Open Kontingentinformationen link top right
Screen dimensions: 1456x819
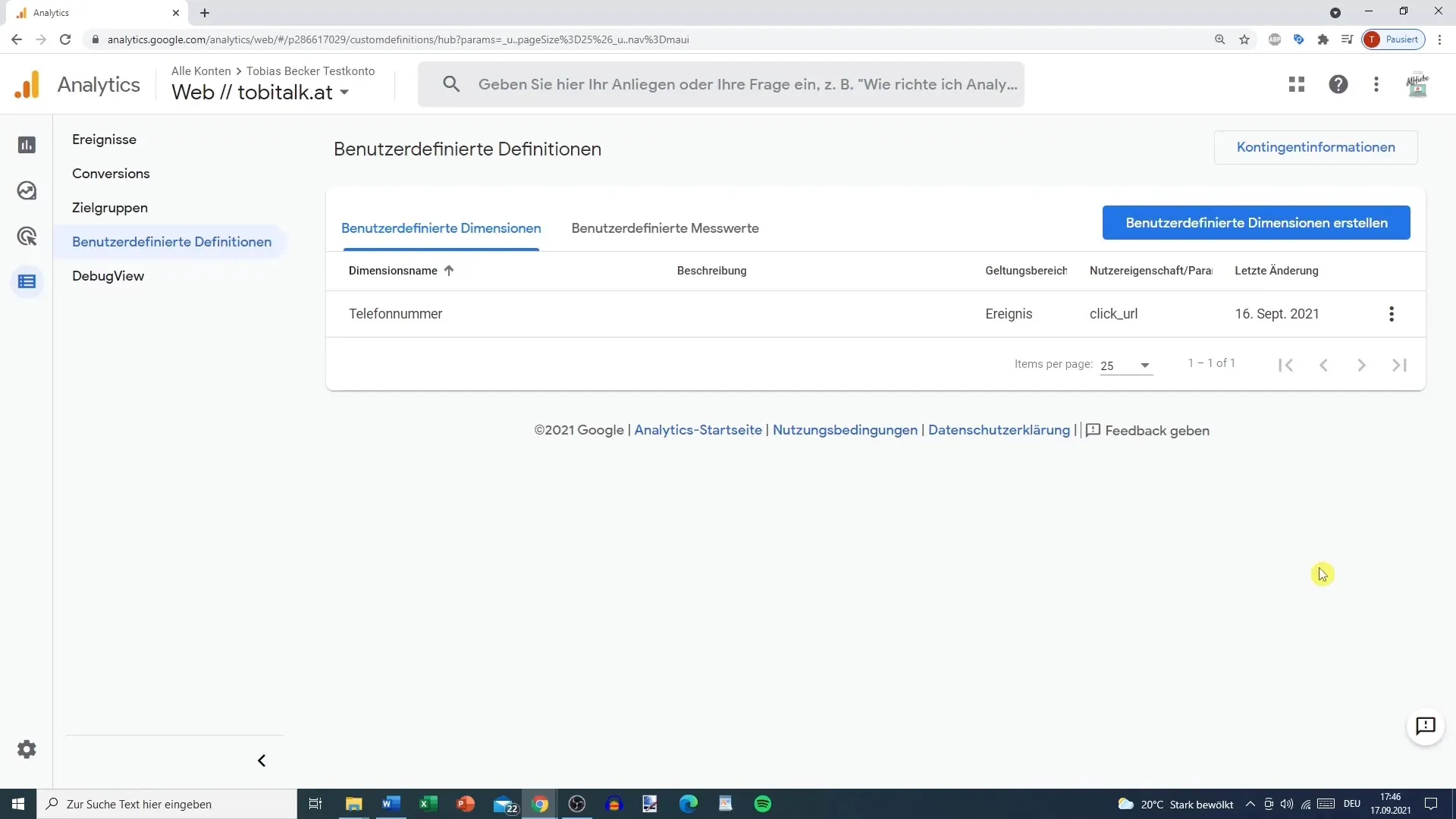tap(1316, 147)
